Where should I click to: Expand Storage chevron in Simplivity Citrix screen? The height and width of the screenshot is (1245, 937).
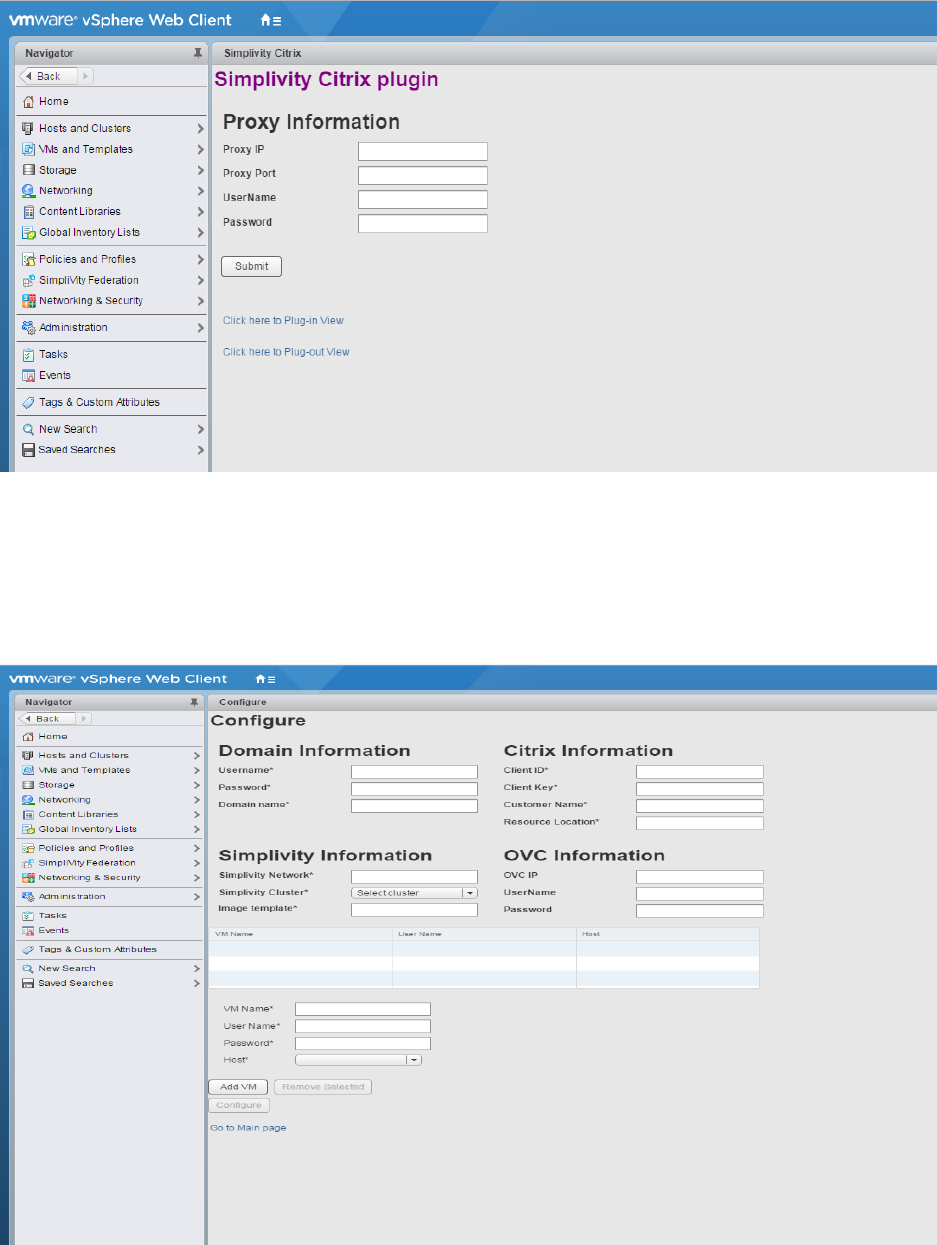click(x=200, y=170)
